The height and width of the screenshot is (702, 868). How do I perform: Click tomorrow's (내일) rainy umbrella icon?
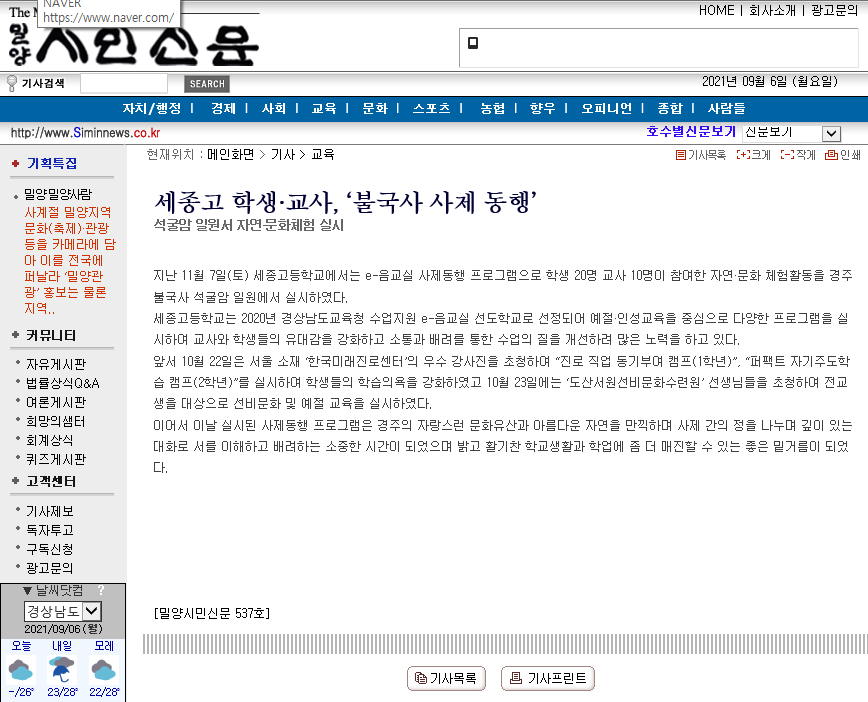point(63,669)
